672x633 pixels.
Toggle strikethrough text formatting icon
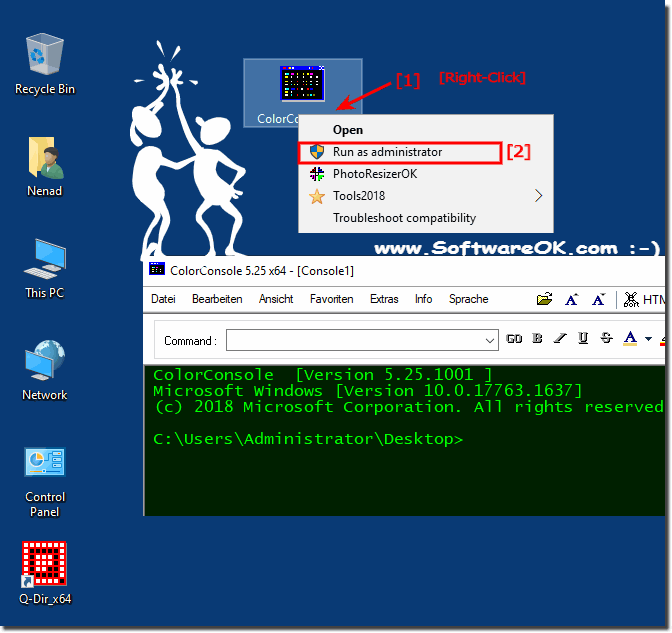click(x=606, y=338)
